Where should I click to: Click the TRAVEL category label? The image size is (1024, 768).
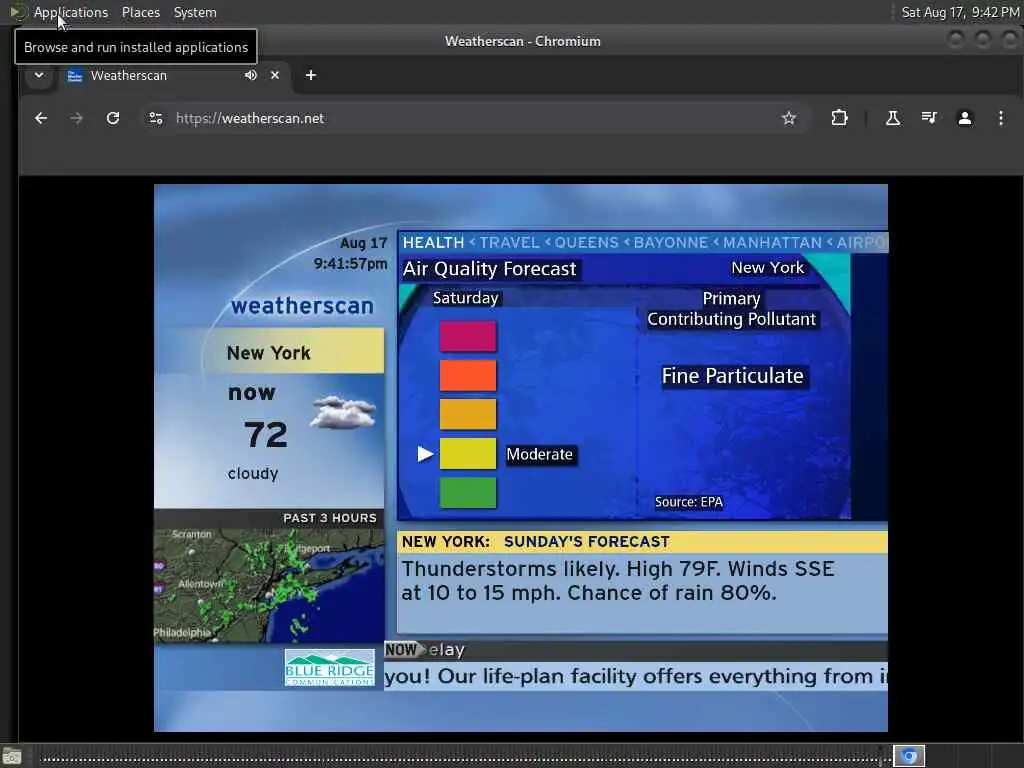(x=509, y=243)
